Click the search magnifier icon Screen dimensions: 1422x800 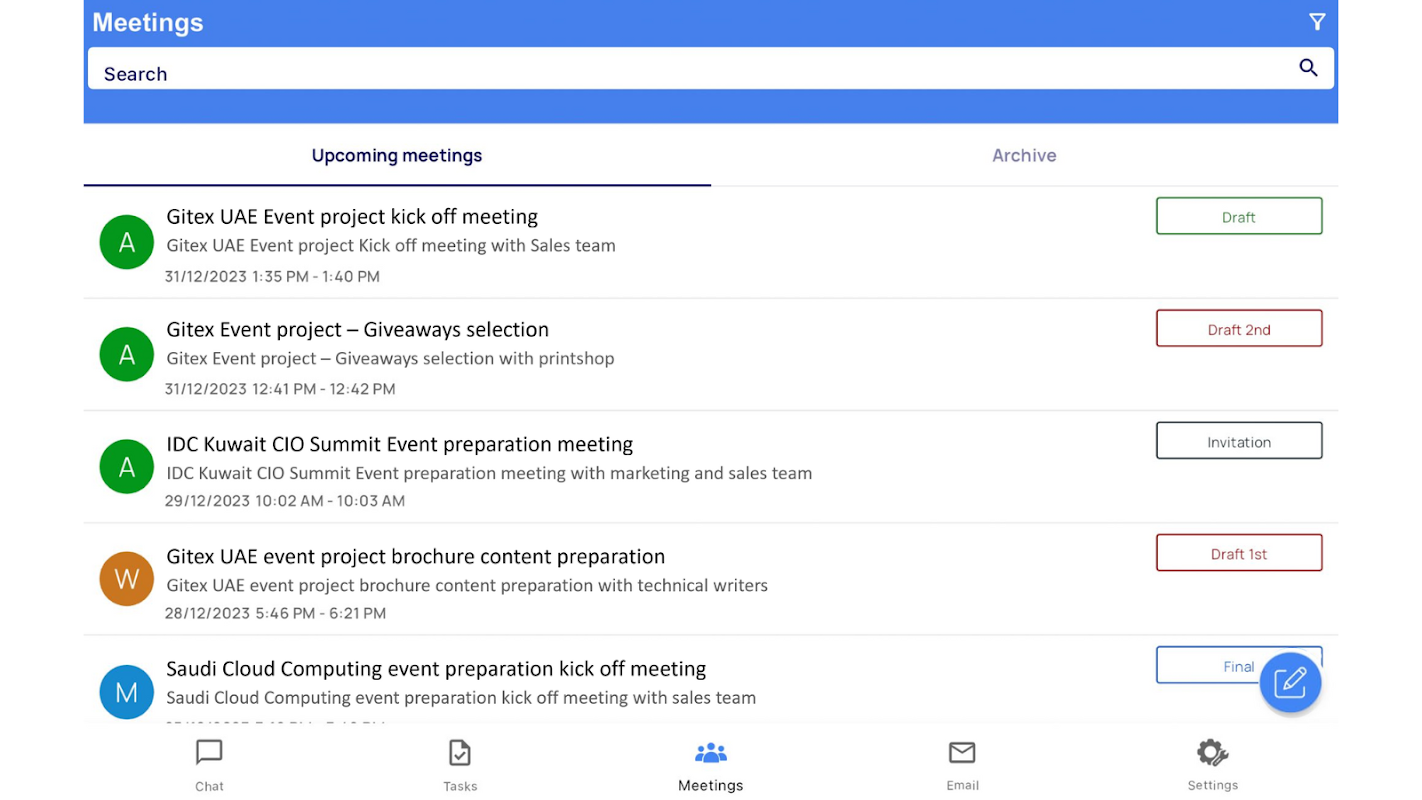[x=1308, y=68]
